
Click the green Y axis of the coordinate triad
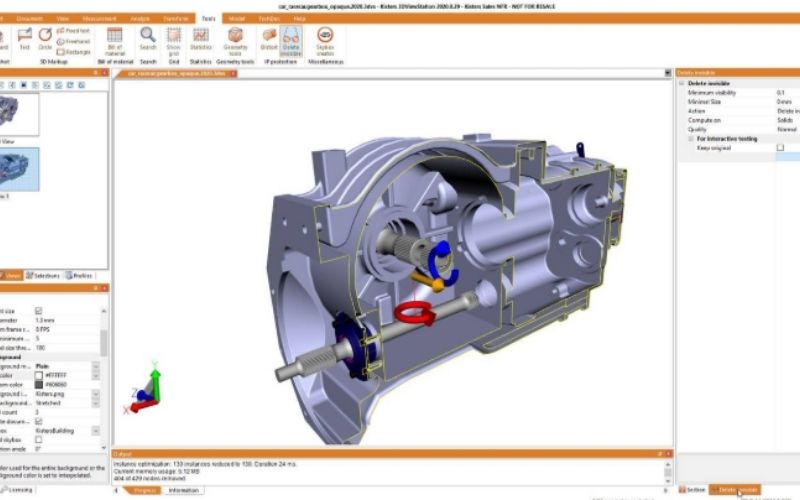tap(156, 383)
